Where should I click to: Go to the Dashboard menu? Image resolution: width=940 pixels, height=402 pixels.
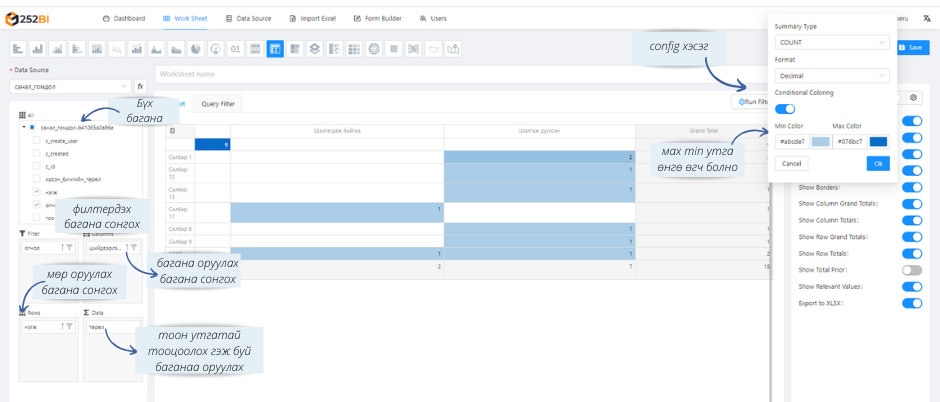124,18
